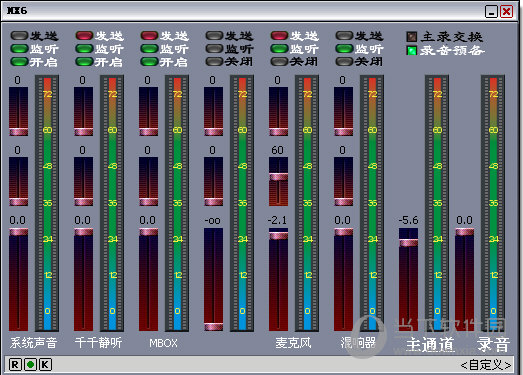
Task: Toggle 开启 LED for 系统声音 channel
Action: click(x=19, y=62)
